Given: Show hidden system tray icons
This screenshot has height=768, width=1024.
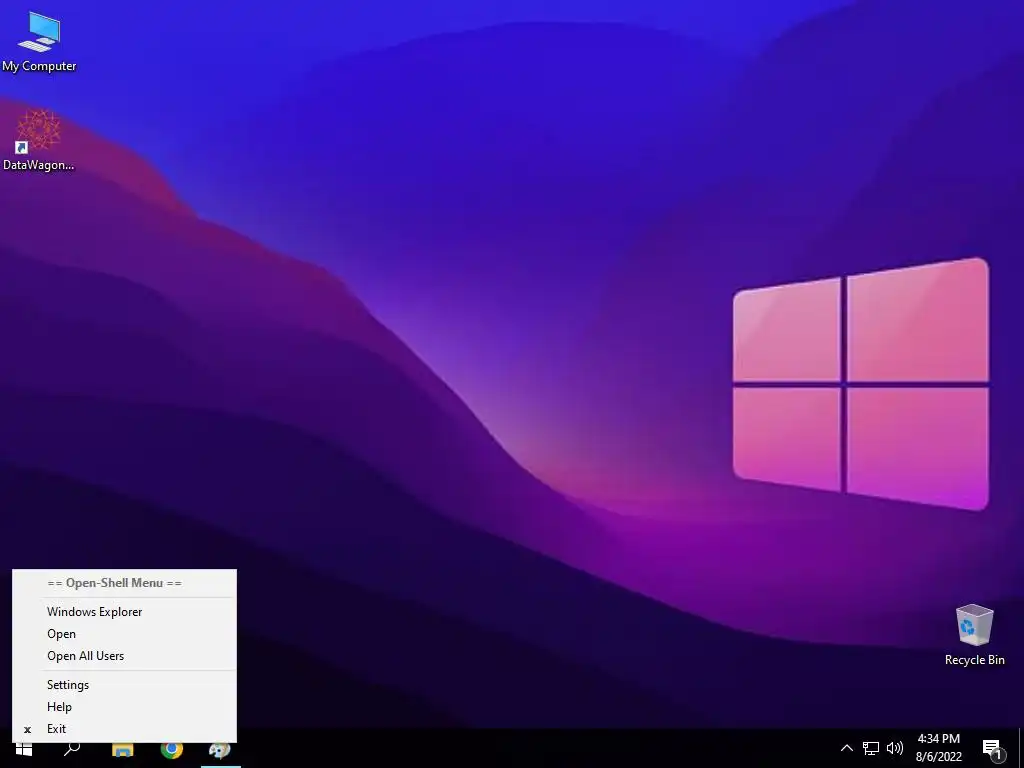Looking at the screenshot, I should pyautogui.click(x=846, y=748).
